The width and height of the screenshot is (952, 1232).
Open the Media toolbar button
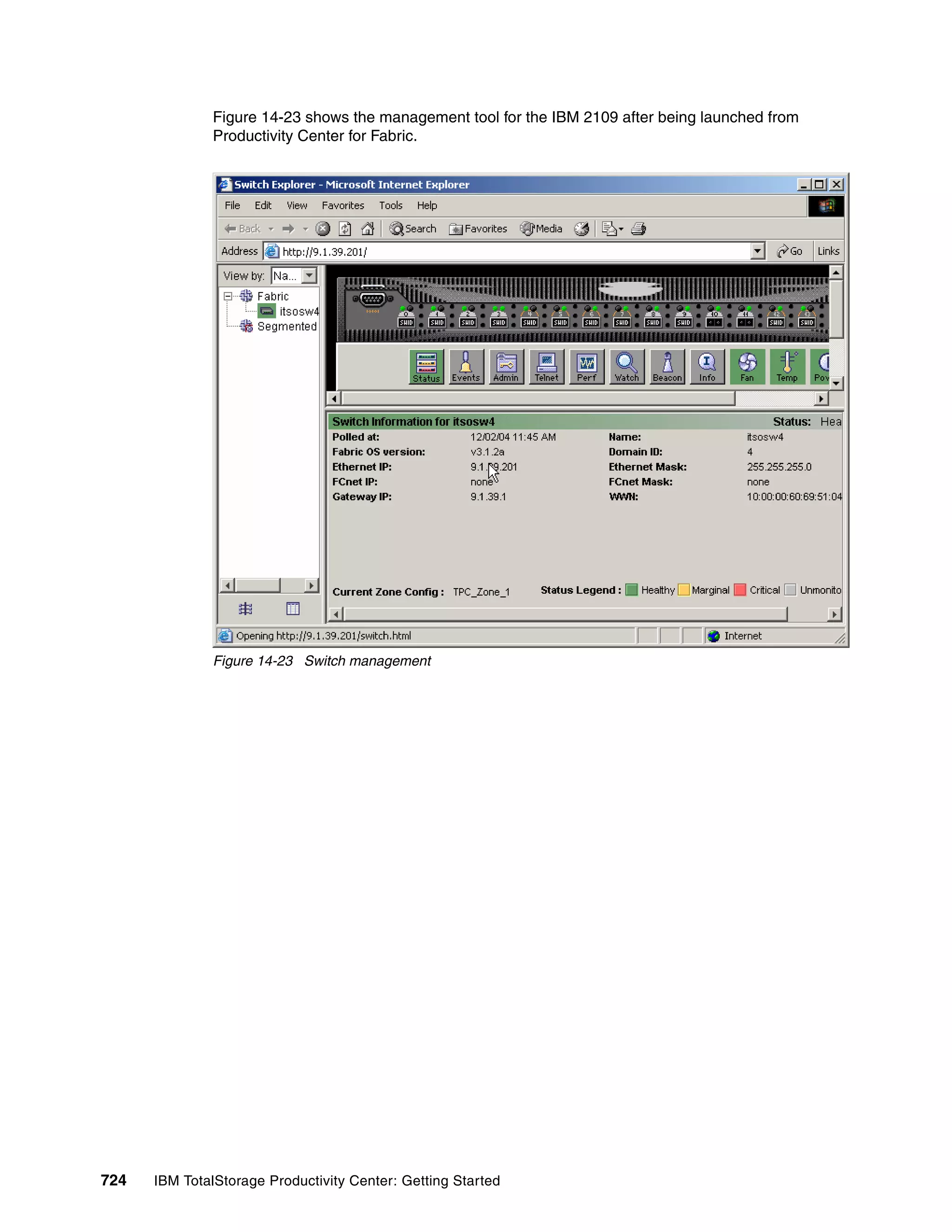coord(542,228)
